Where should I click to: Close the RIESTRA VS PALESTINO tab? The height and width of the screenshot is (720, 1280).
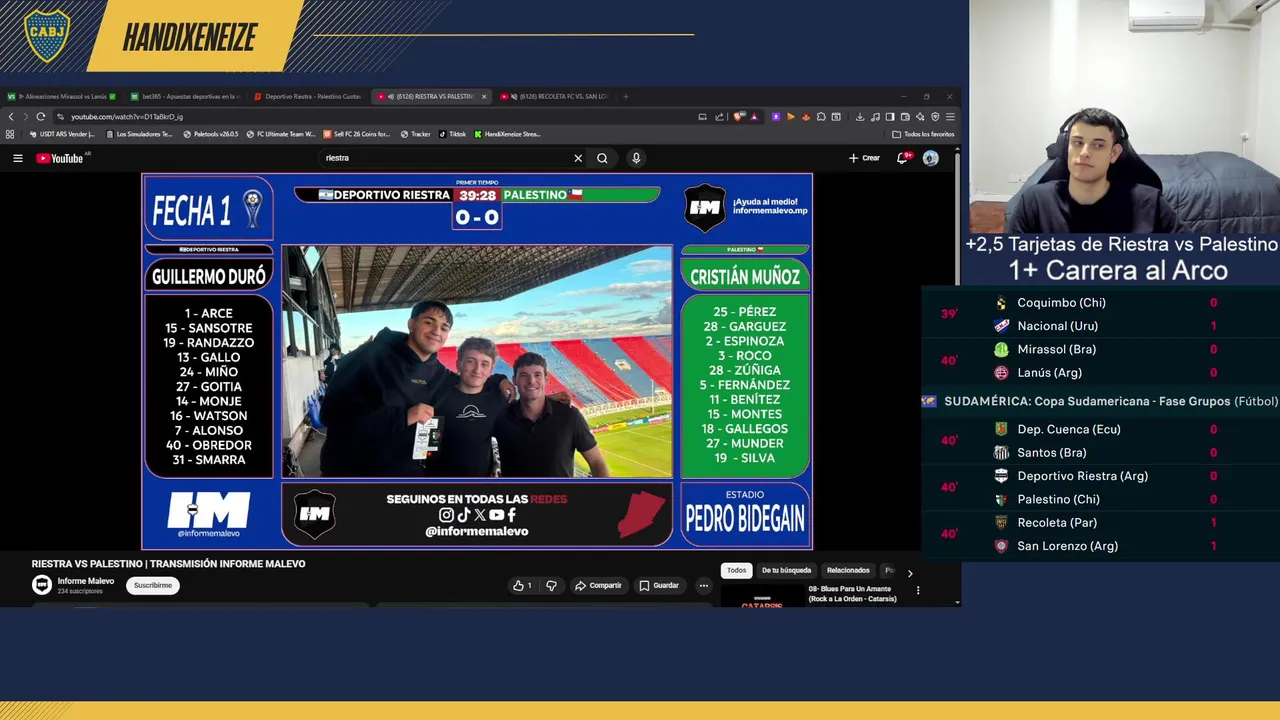pos(484,97)
